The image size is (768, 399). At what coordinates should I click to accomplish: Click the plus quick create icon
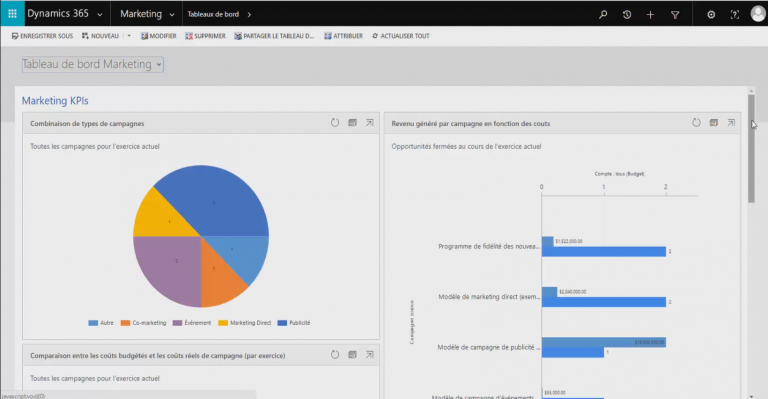tap(650, 15)
